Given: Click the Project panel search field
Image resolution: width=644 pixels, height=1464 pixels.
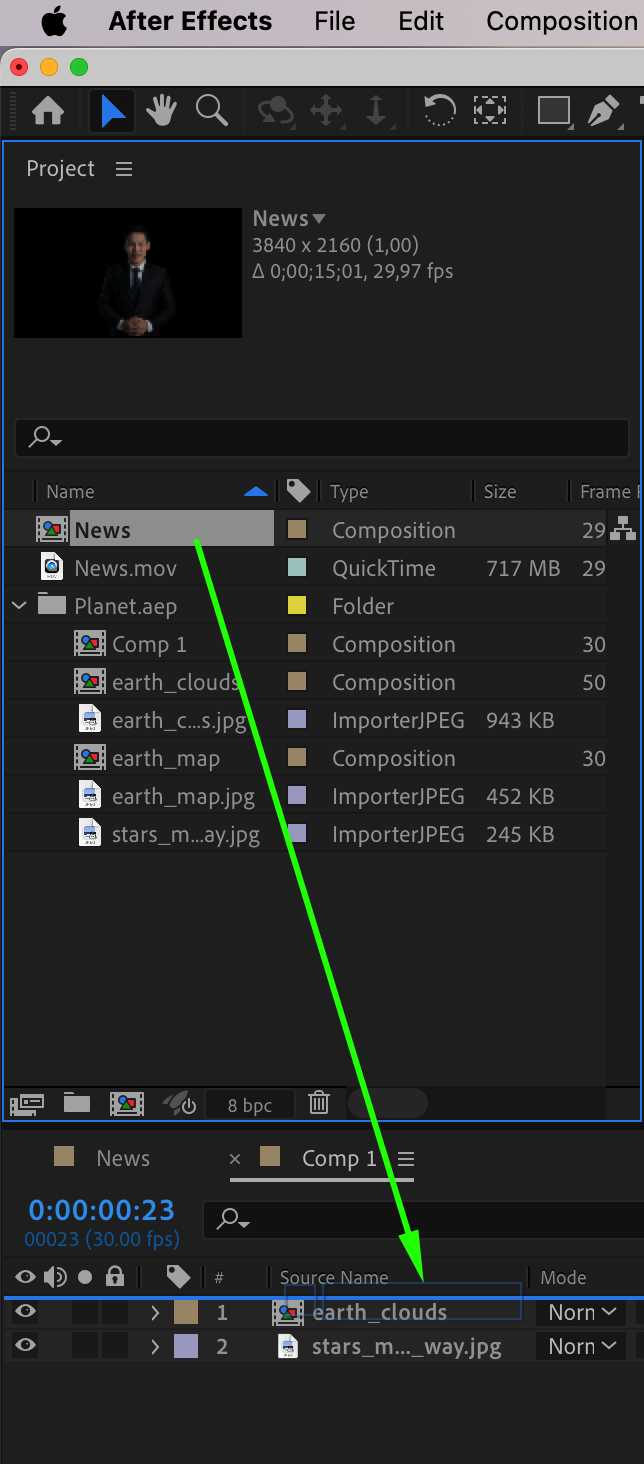Looking at the screenshot, I should (x=322, y=438).
